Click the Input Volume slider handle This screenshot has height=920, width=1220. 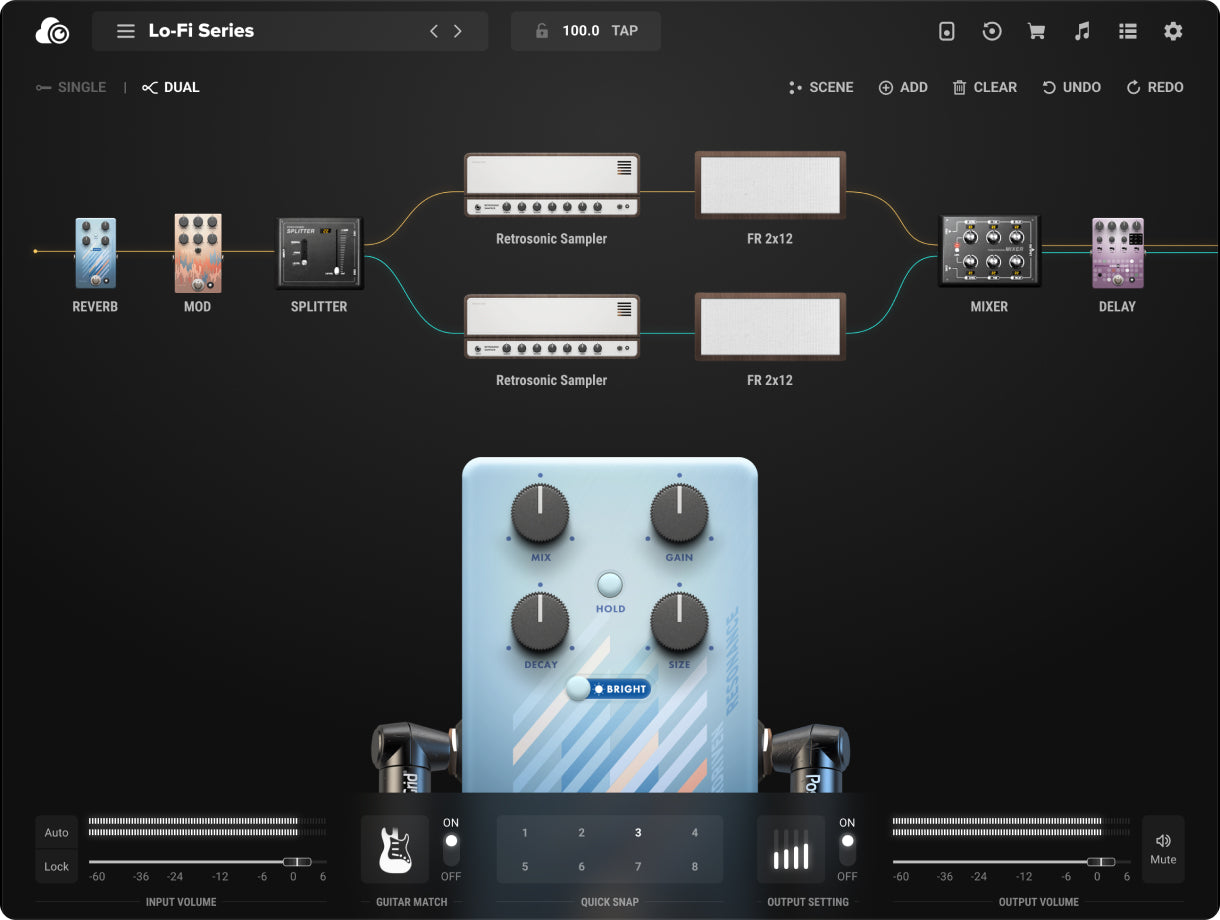(296, 861)
